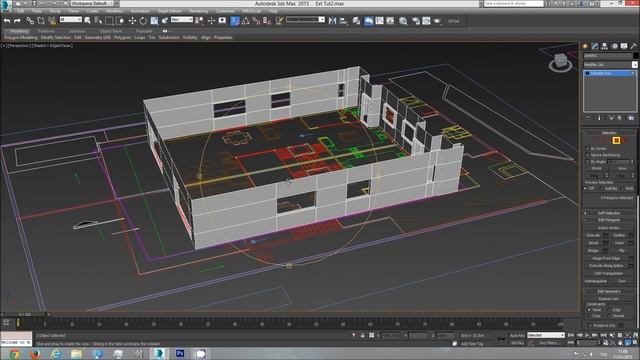Click the Render Production teapot icon
Image resolution: width=640 pixels, height=360 pixels.
tap(437, 20)
